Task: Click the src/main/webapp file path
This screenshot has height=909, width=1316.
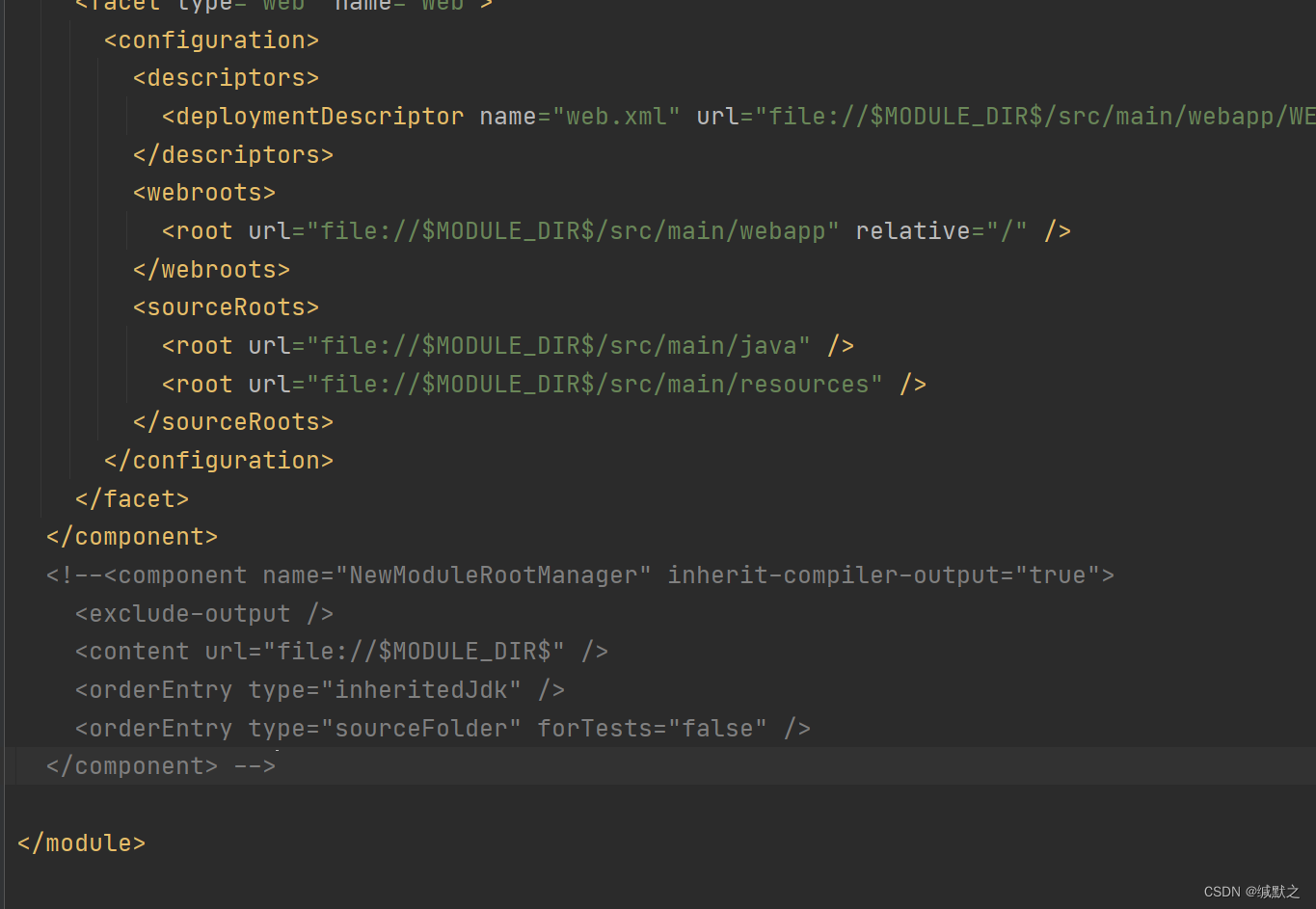Action: coord(569,230)
